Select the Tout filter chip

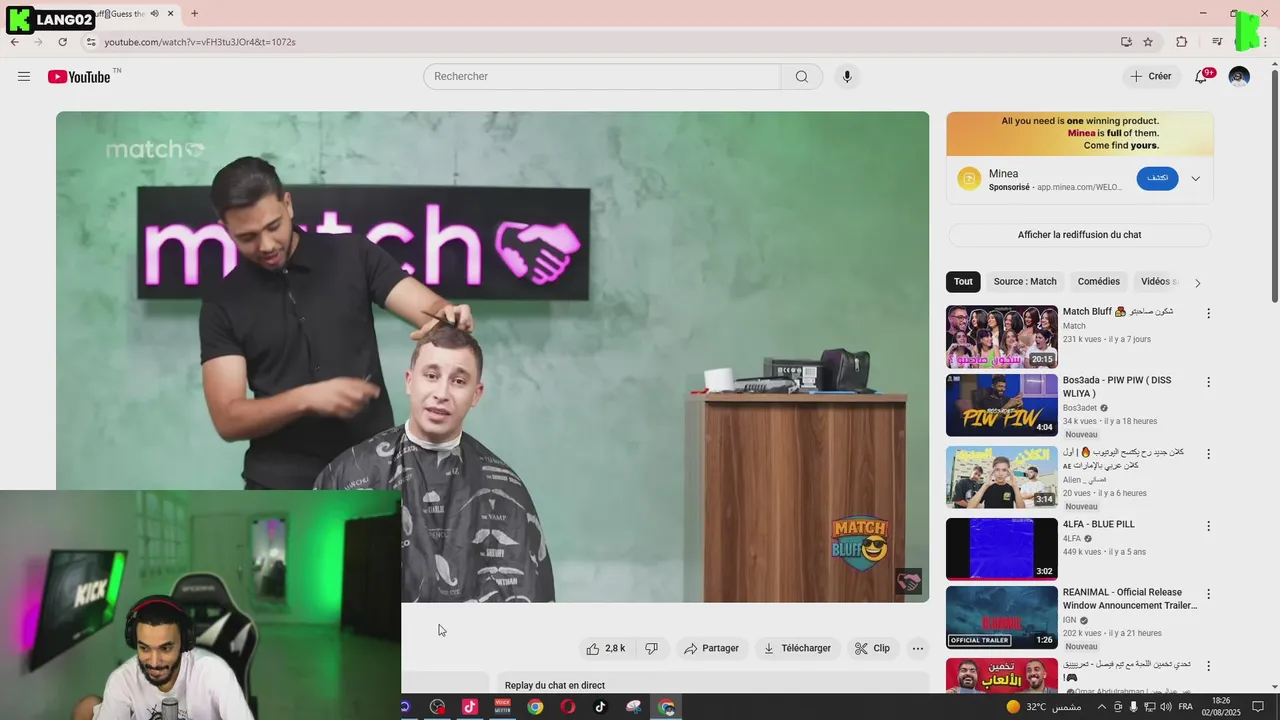click(x=963, y=281)
